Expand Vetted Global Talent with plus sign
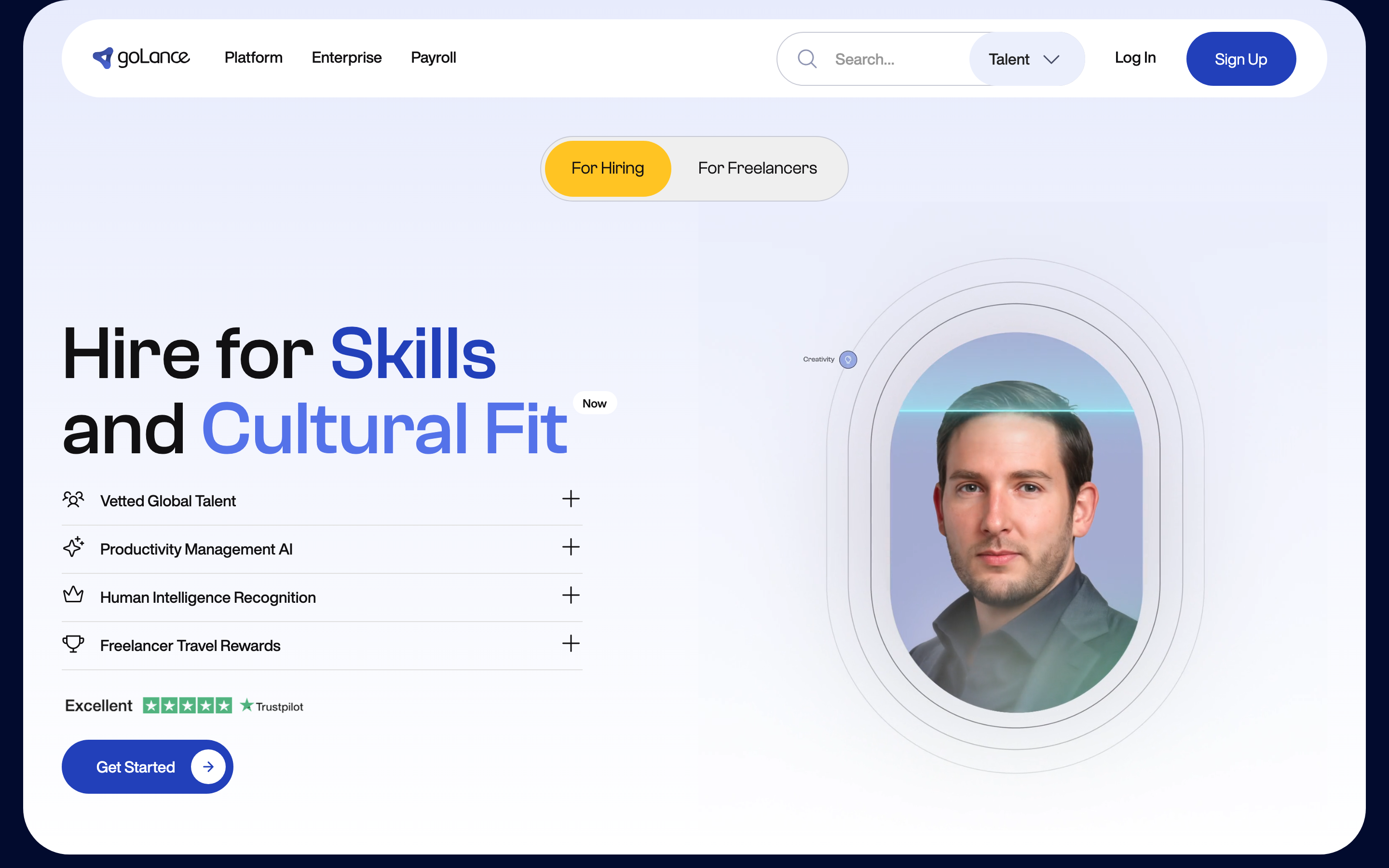 coord(571,499)
